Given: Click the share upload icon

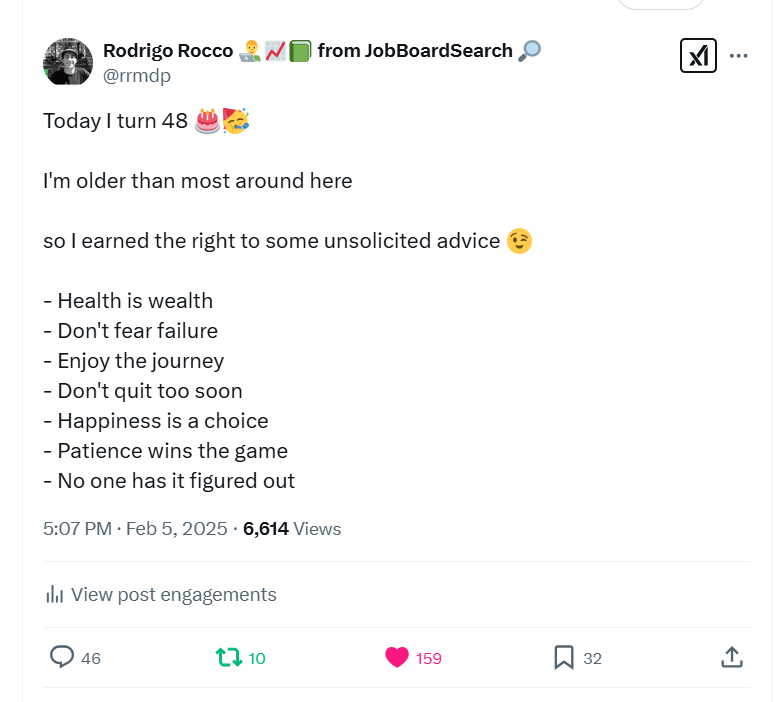Looking at the screenshot, I should 731,657.
